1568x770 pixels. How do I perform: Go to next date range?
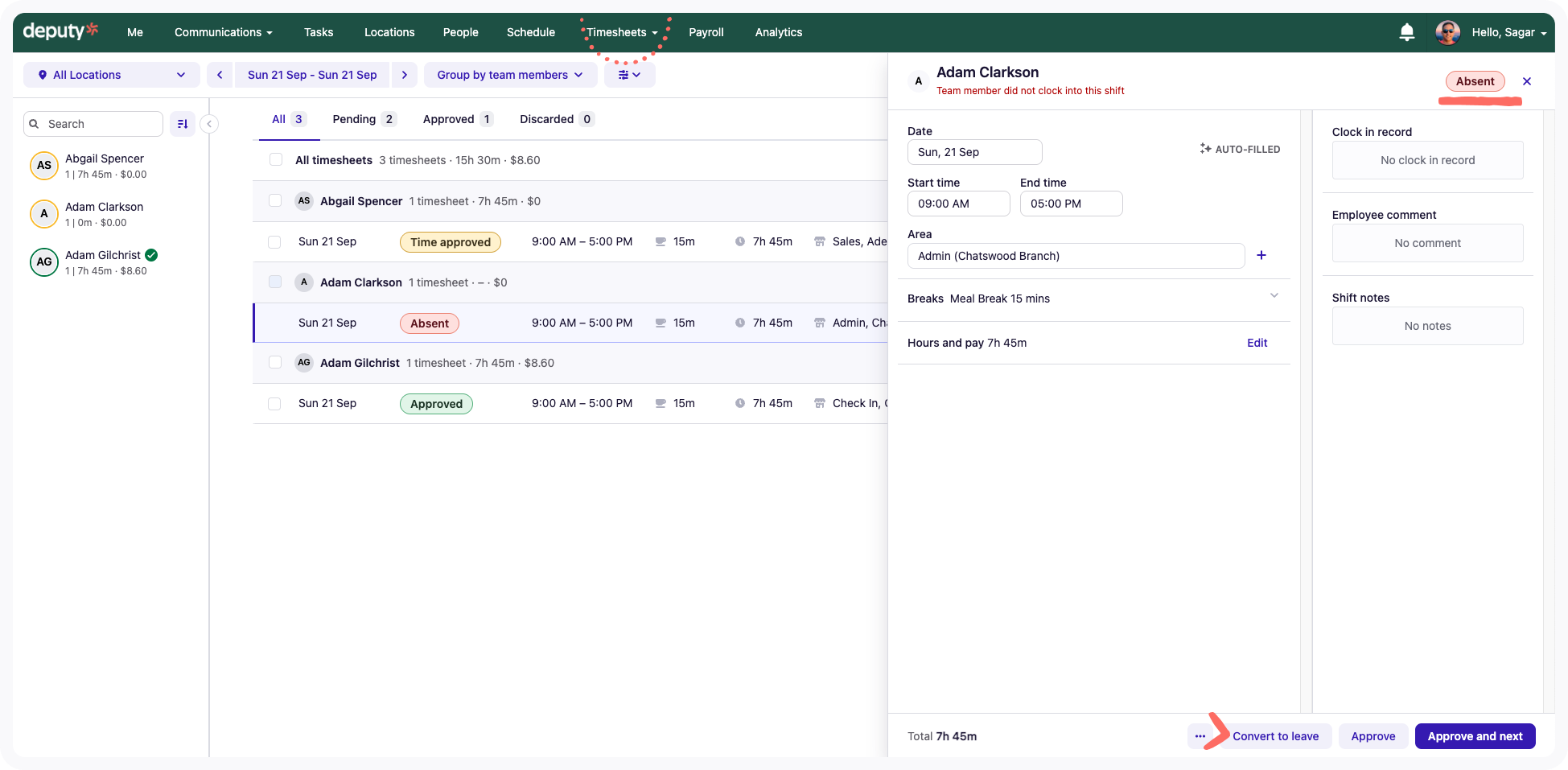404,75
